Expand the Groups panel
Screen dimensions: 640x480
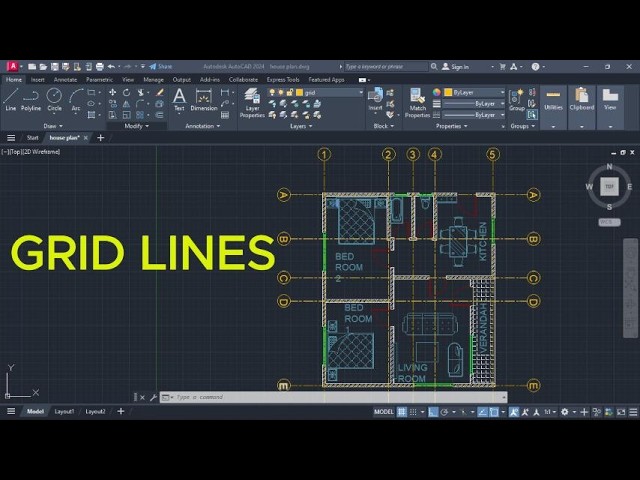pos(522,126)
